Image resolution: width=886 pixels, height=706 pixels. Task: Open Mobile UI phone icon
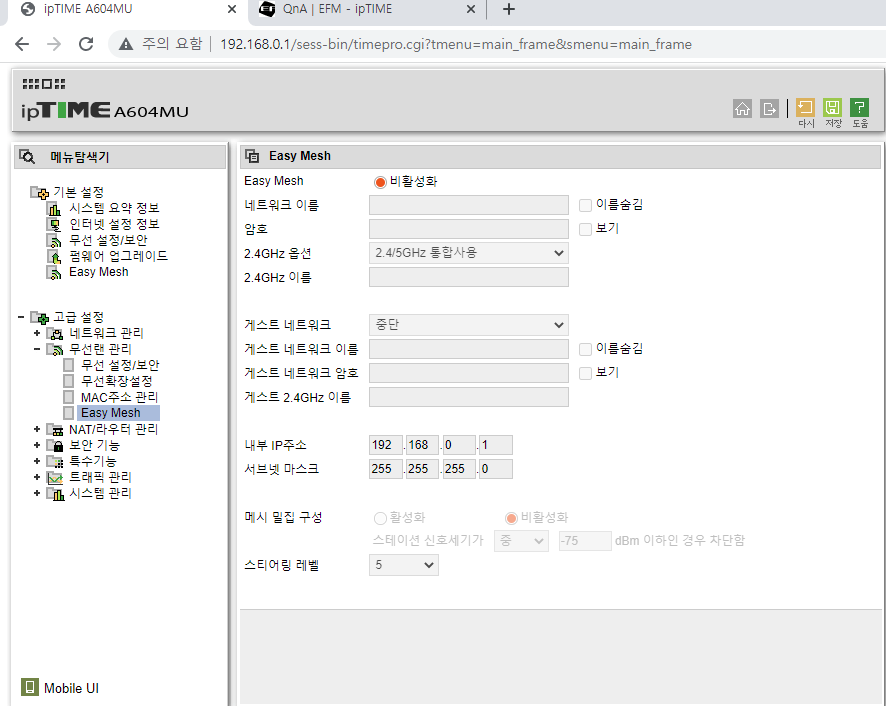coord(29,687)
